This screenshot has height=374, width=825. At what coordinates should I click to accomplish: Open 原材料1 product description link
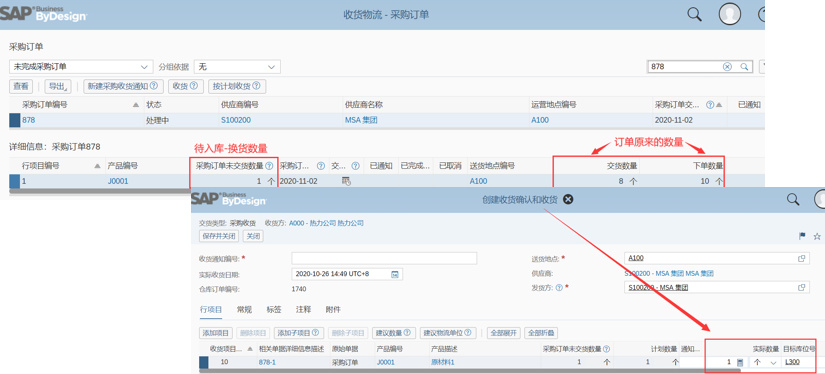point(442,362)
